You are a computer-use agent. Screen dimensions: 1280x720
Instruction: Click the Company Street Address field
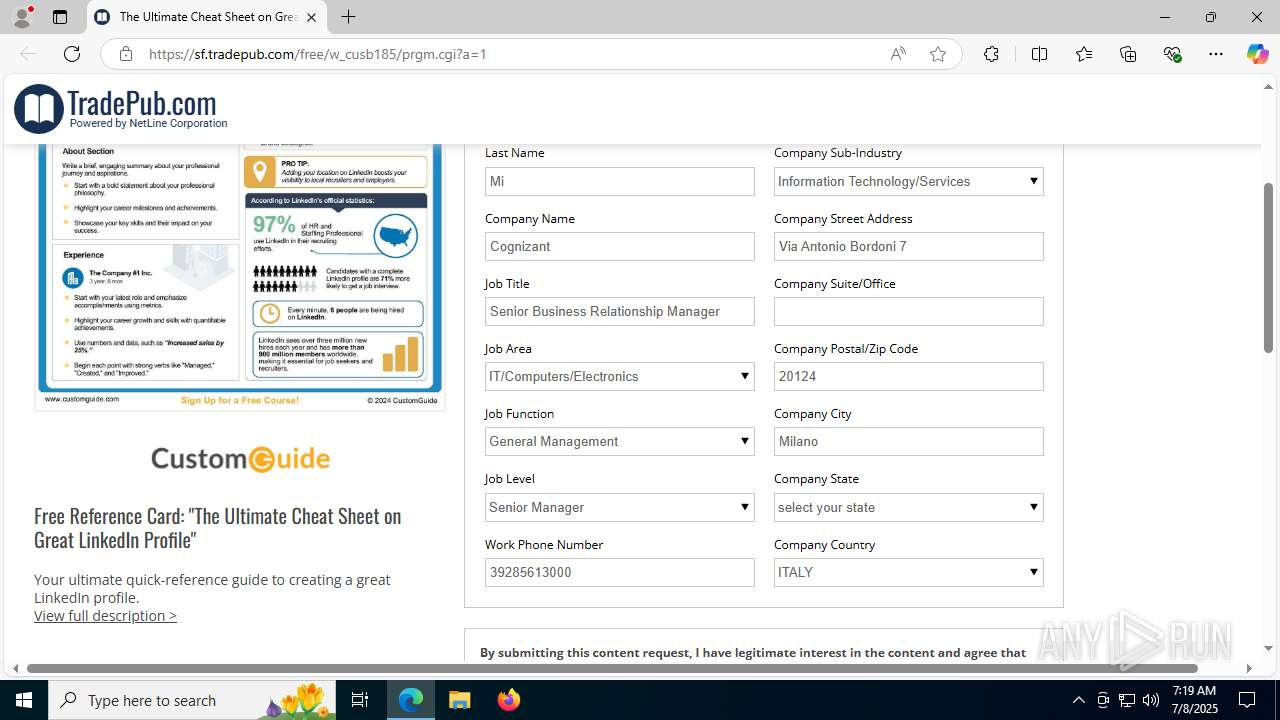click(x=908, y=246)
